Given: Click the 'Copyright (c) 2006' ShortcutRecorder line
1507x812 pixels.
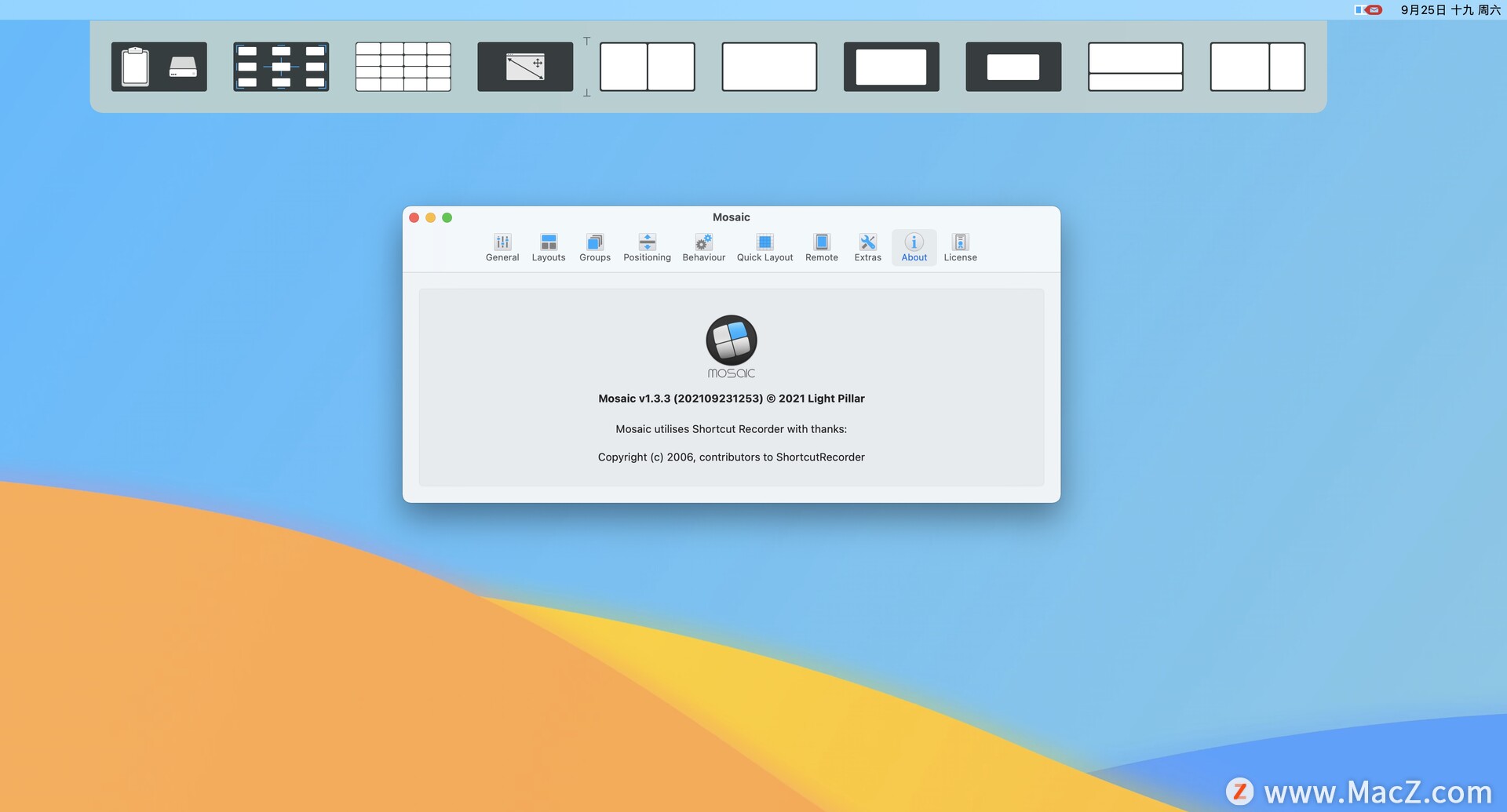Looking at the screenshot, I should pyautogui.click(x=732, y=457).
